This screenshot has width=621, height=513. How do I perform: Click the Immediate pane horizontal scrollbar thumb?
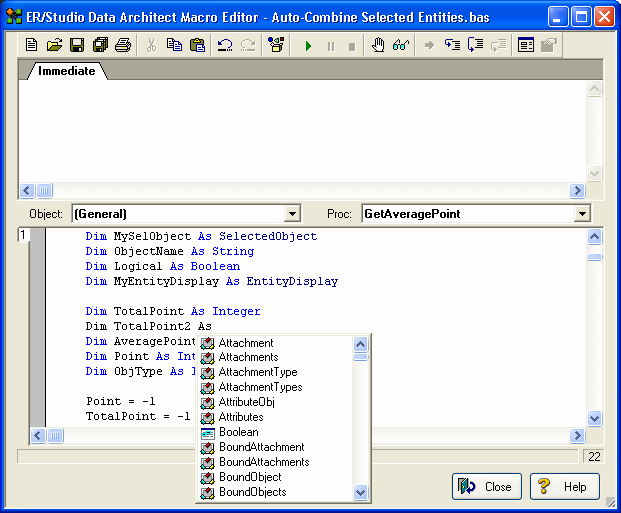pyautogui.click(x=44, y=191)
